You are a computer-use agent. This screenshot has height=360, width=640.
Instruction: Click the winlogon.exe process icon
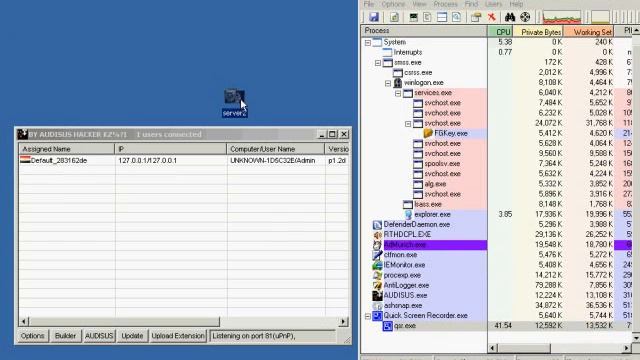click(x=398, y=83)
